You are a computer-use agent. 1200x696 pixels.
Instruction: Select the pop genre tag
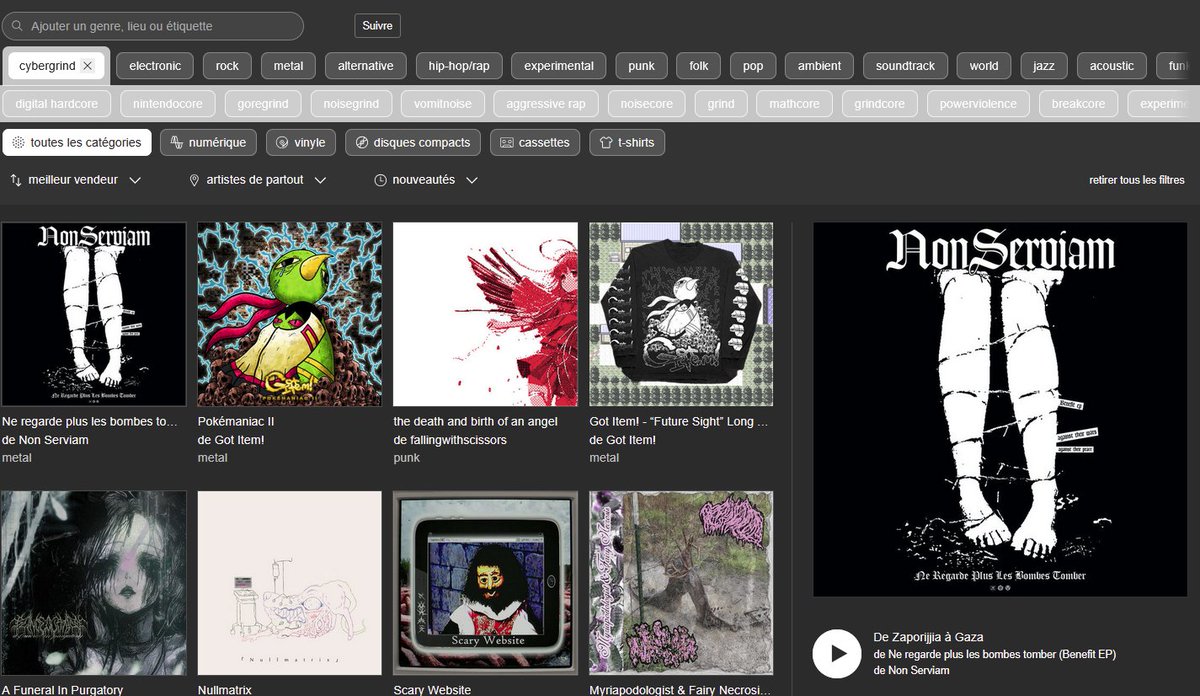(753, 66)
